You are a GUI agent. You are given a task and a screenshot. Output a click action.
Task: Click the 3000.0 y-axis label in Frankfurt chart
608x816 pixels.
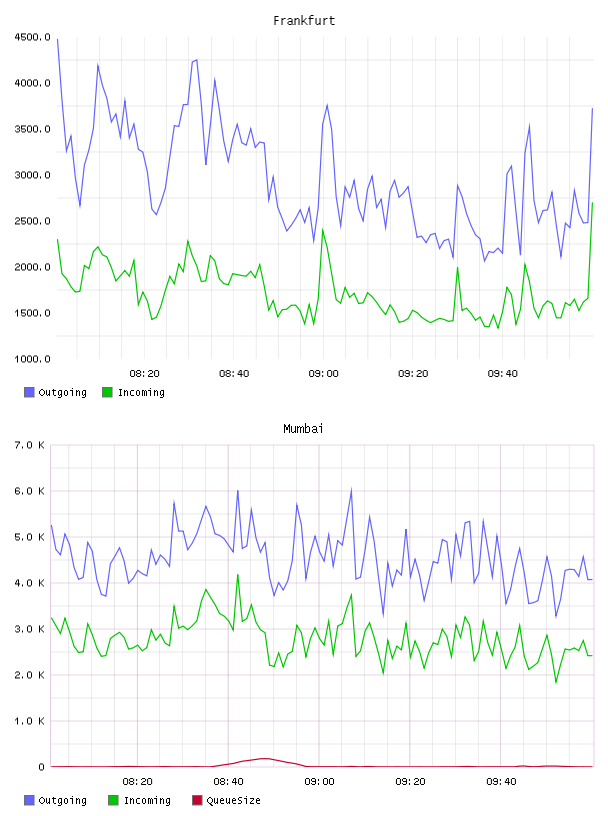tap(32, 175)
